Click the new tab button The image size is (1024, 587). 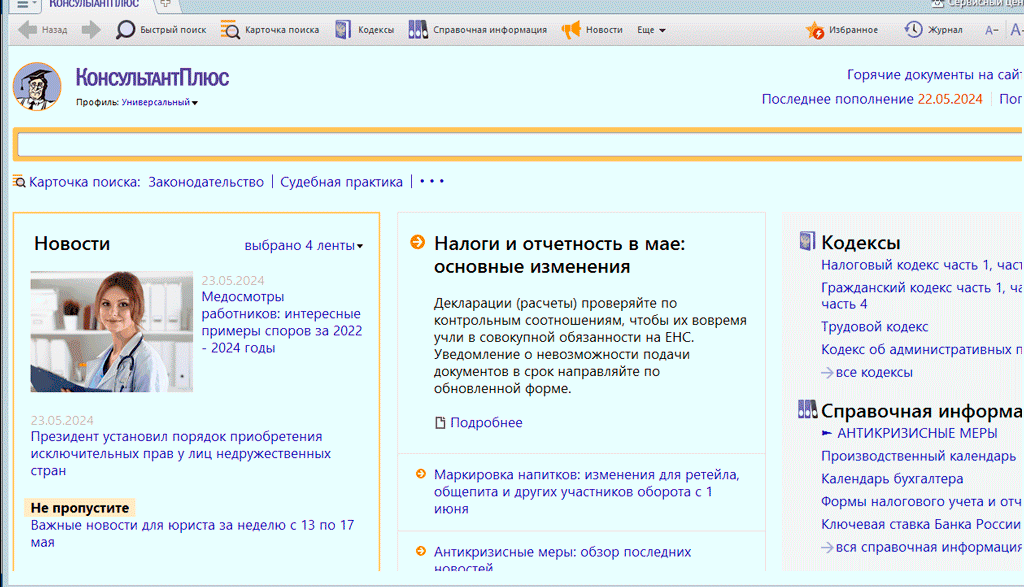pos(166,4)
